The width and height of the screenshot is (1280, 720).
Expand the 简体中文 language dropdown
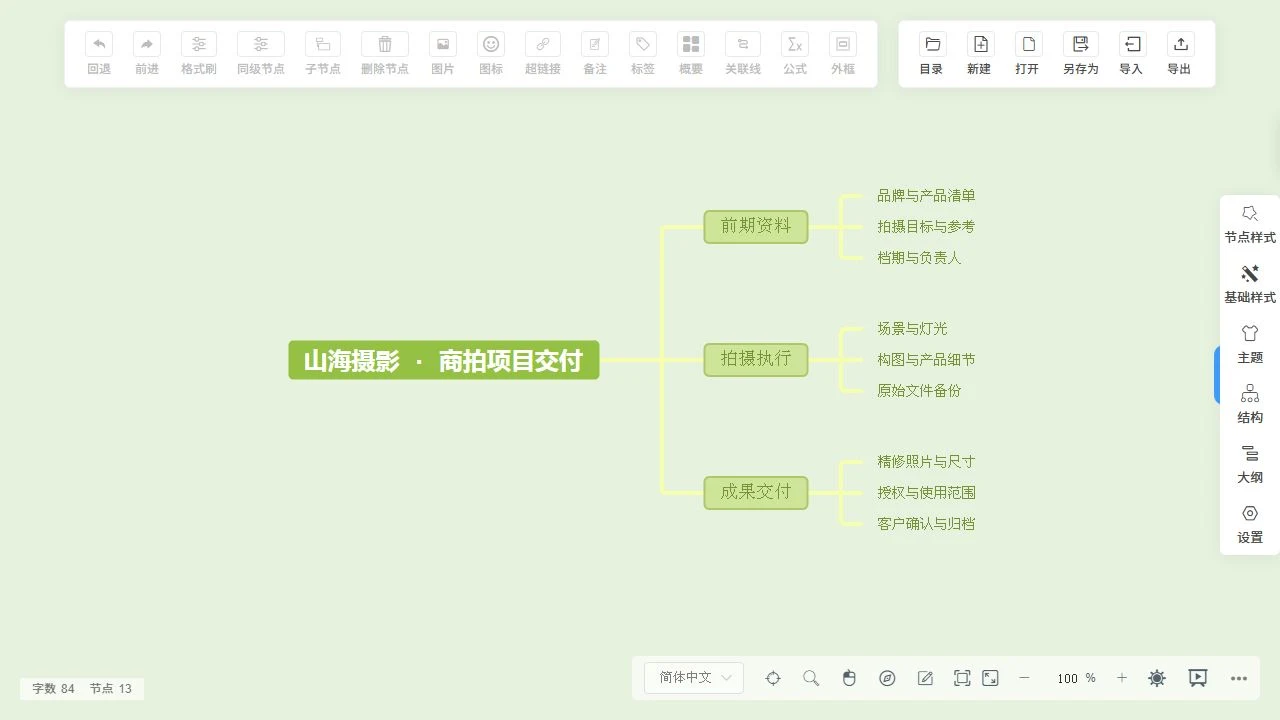pyautogui.click(x=694, y=678)
